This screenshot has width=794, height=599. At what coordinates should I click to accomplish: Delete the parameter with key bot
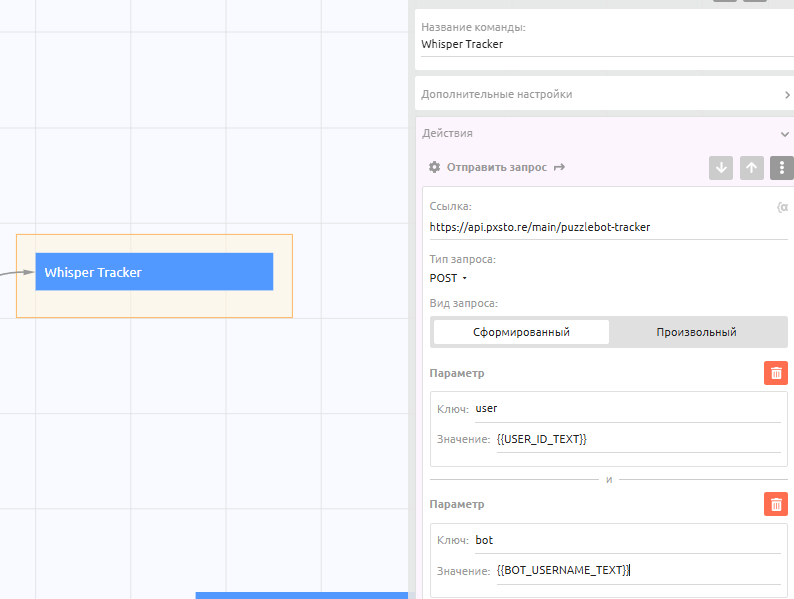pos(775,504)
